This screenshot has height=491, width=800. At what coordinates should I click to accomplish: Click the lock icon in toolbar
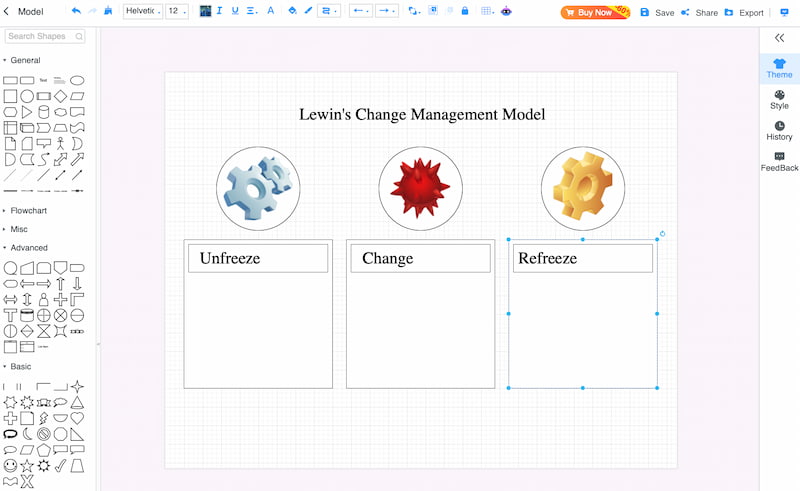pyautogui.click(x=465, y=11)
